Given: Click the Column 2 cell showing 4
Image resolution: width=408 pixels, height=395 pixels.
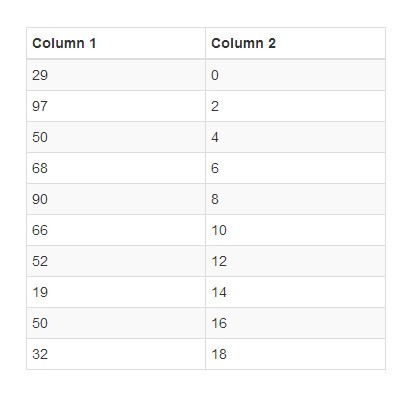Looking at the screenshot, I should click(295, 137).
